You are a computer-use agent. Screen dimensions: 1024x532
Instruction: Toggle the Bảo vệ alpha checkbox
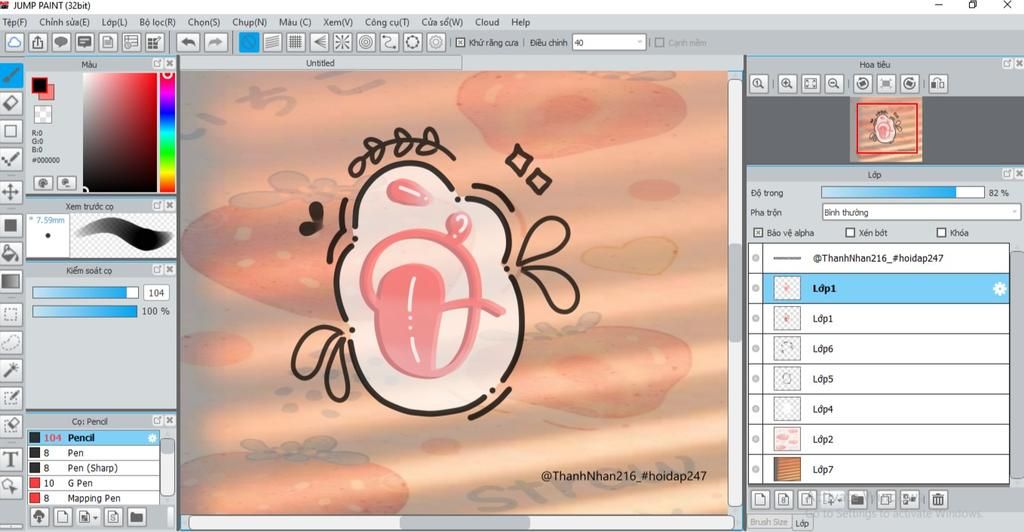pyautogui.click(x=758, y=232)
